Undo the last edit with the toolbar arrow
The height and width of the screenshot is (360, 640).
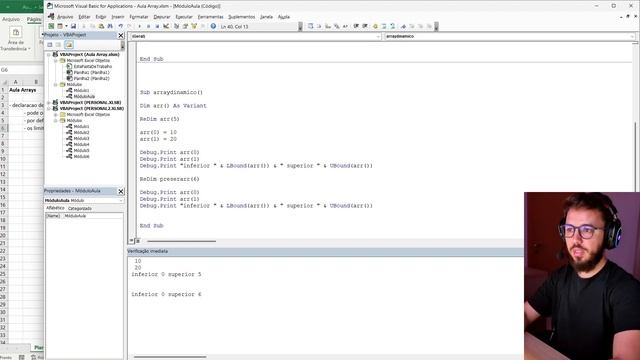tap(120, 26)
